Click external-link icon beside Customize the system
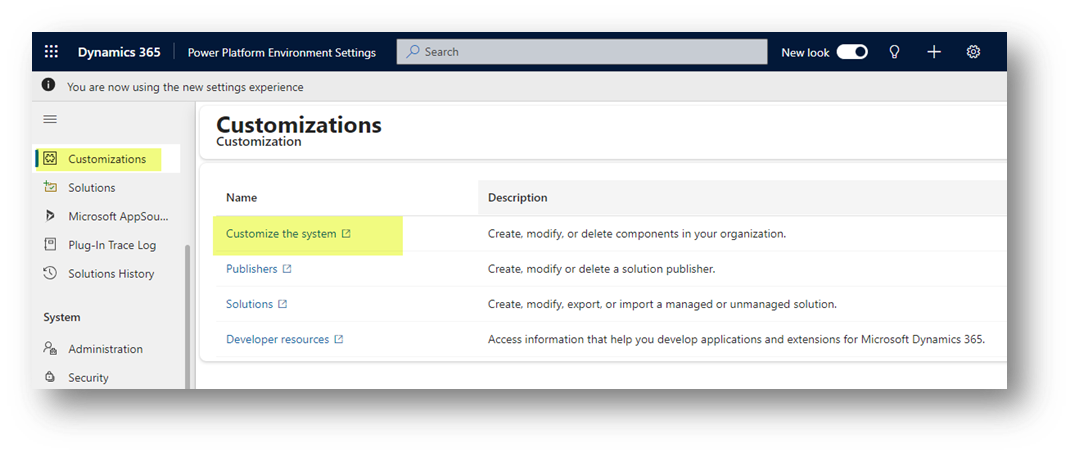Screen dimensions: 1072x454 [346, 234]
